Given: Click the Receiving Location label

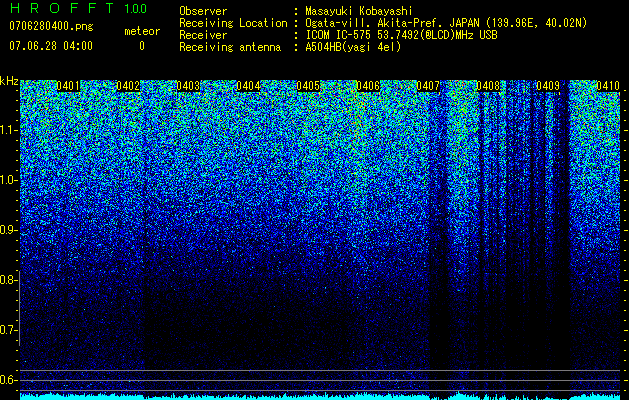Looking at the screenshot, I should click(x=233, y=24).
